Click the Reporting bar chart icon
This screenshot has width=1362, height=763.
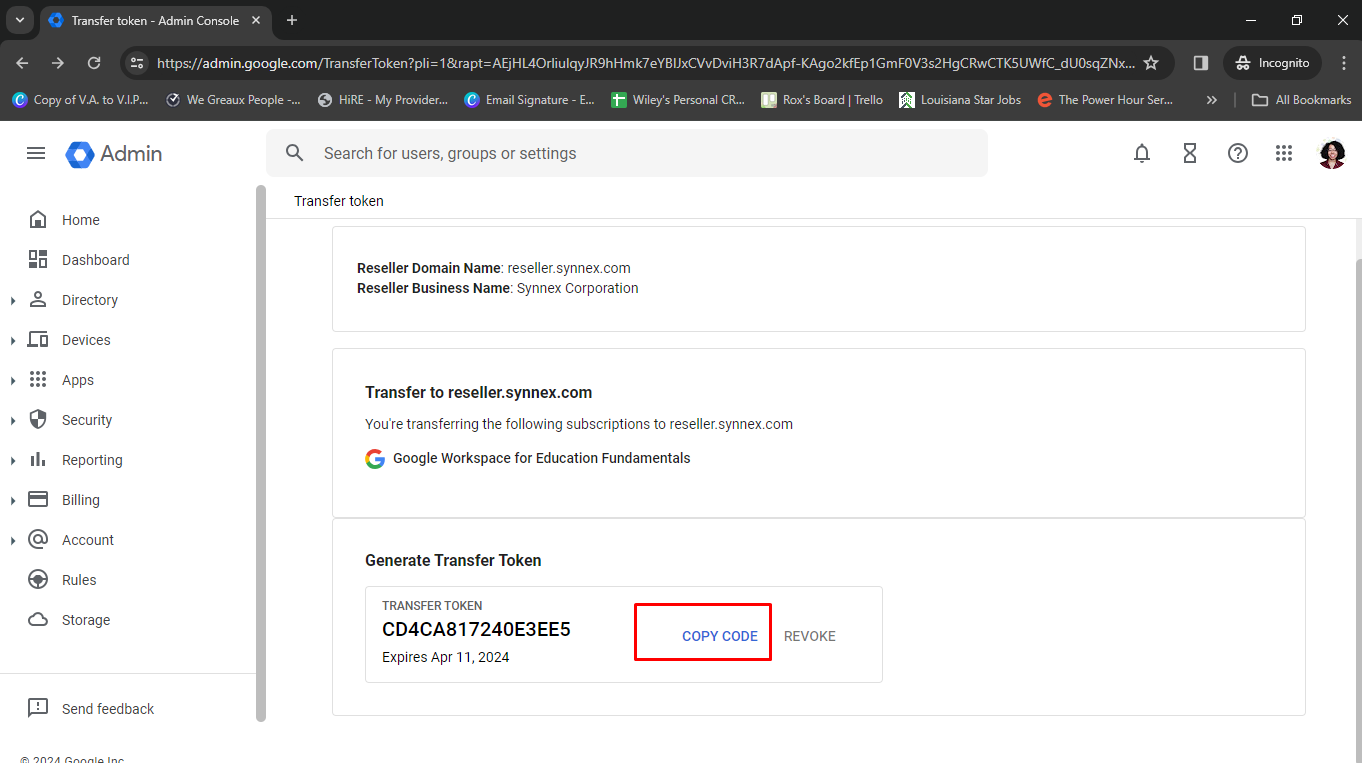(38, 460)
